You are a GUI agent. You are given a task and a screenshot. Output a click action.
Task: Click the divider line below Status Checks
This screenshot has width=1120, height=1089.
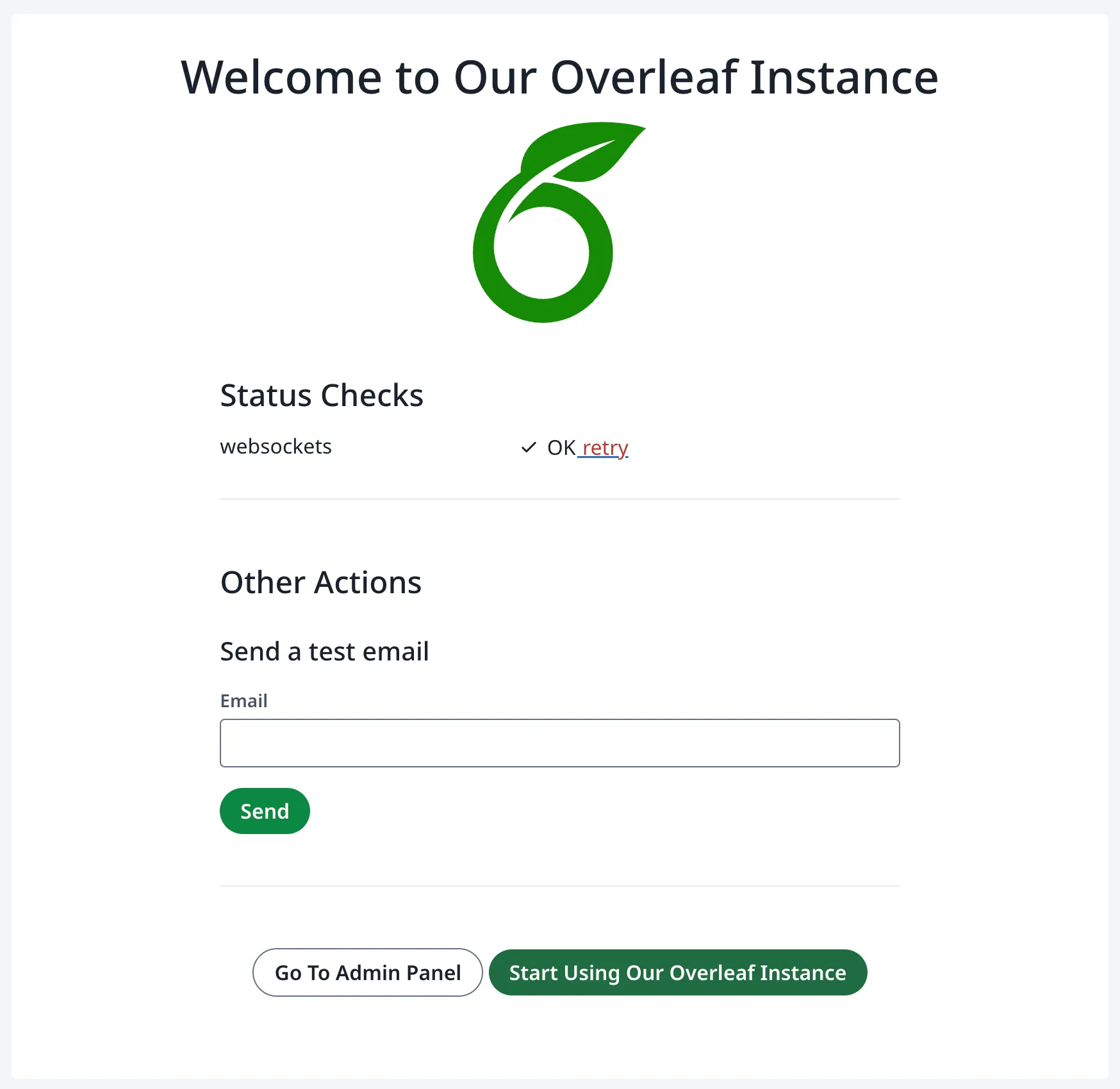pos(559,499)
